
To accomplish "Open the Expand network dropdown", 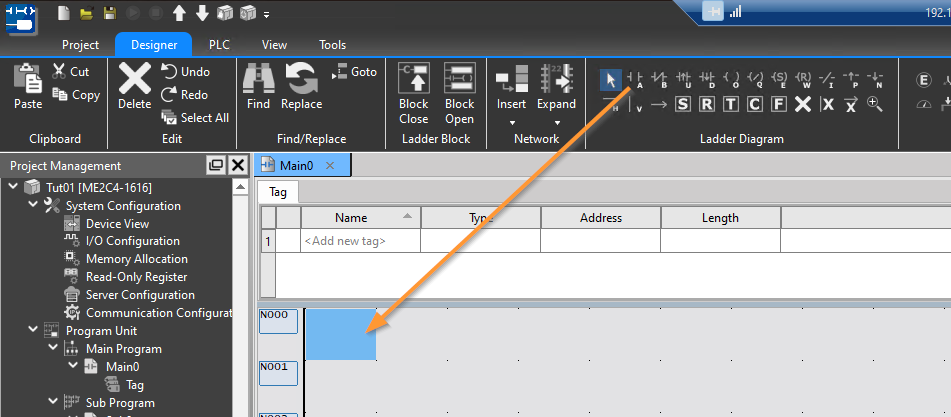I will click(x=556, y=93).
